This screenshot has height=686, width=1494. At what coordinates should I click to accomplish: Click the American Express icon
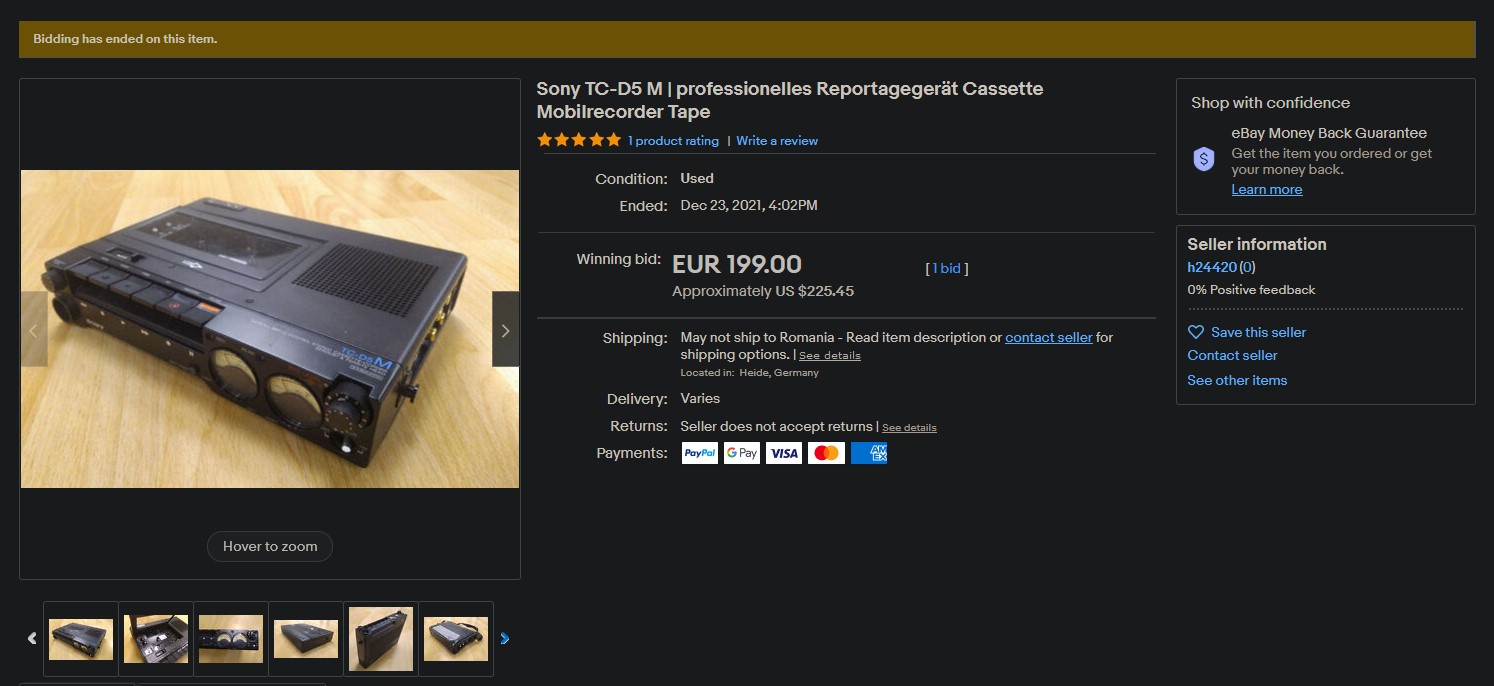click(868, 453)
